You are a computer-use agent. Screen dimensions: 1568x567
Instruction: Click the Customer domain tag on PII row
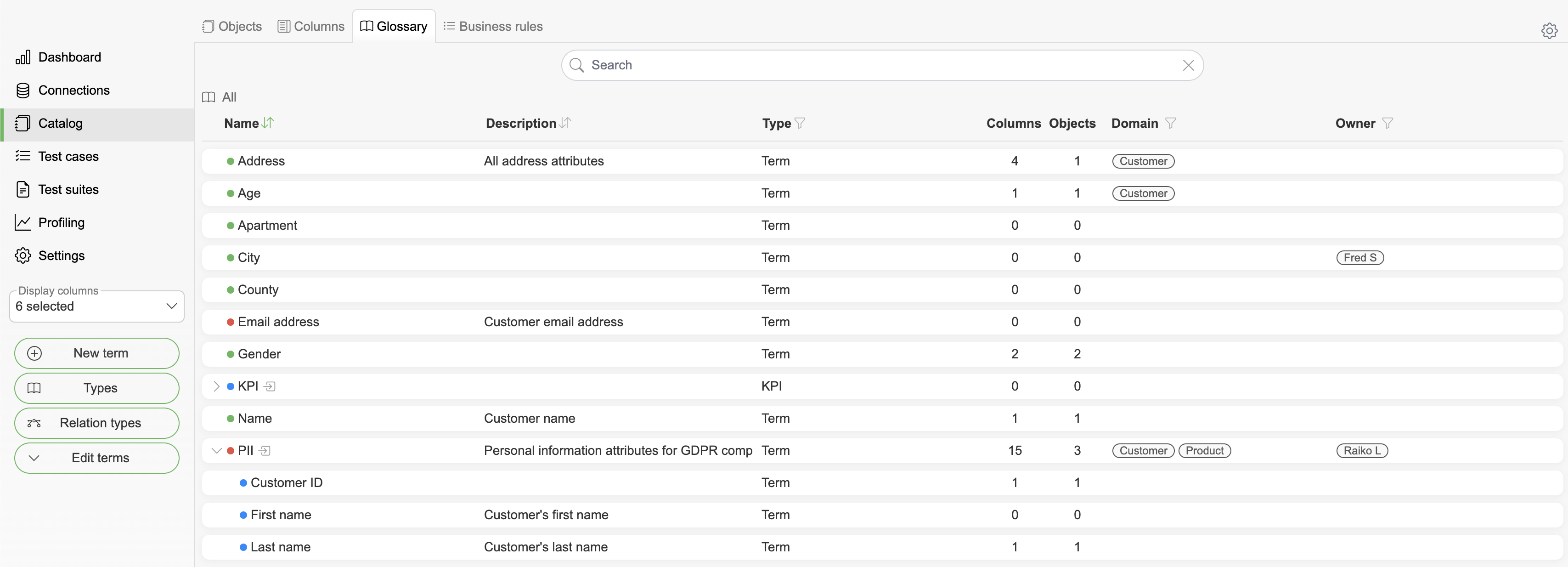point(1143,451)
